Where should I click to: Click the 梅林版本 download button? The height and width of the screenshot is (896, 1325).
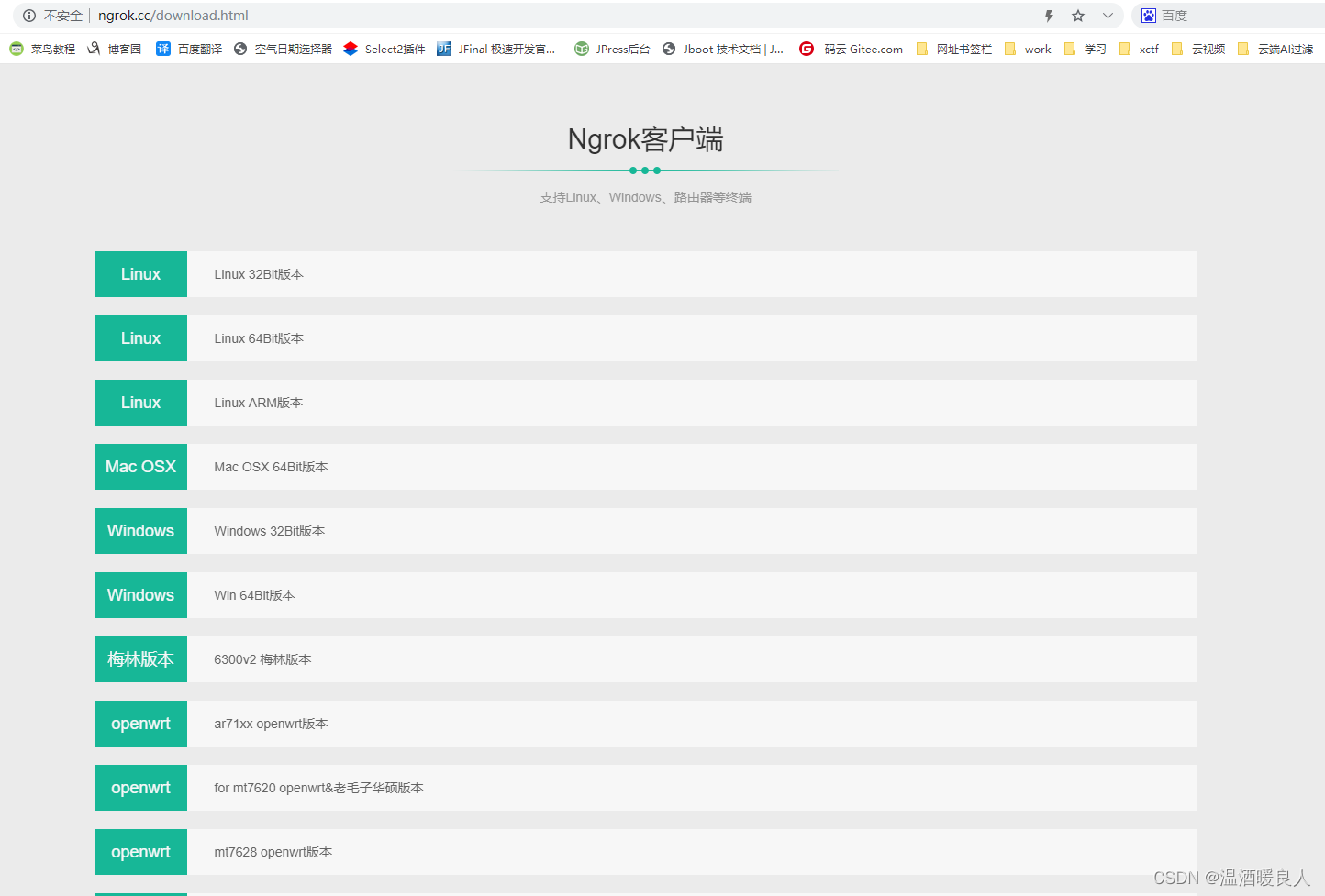tap(141, 659)
